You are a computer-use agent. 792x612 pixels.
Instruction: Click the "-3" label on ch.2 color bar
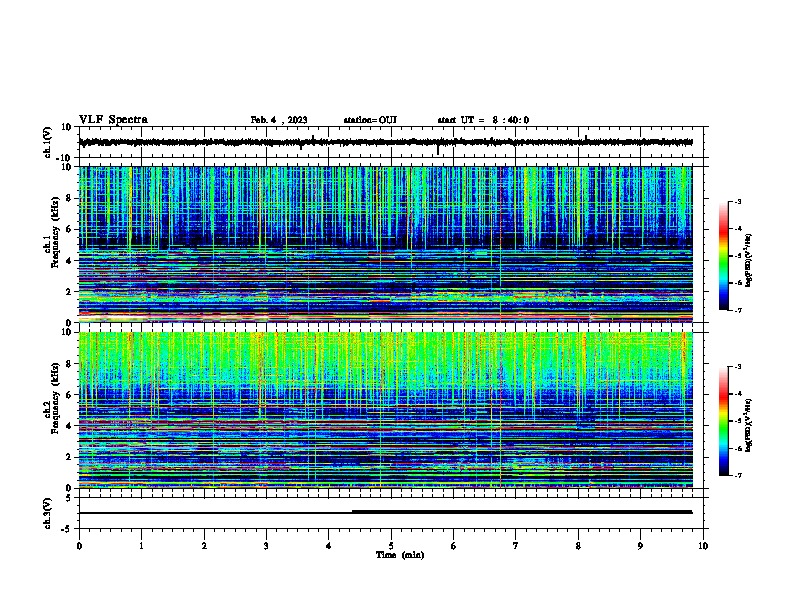pyautogui.click(x=738, y=367)
